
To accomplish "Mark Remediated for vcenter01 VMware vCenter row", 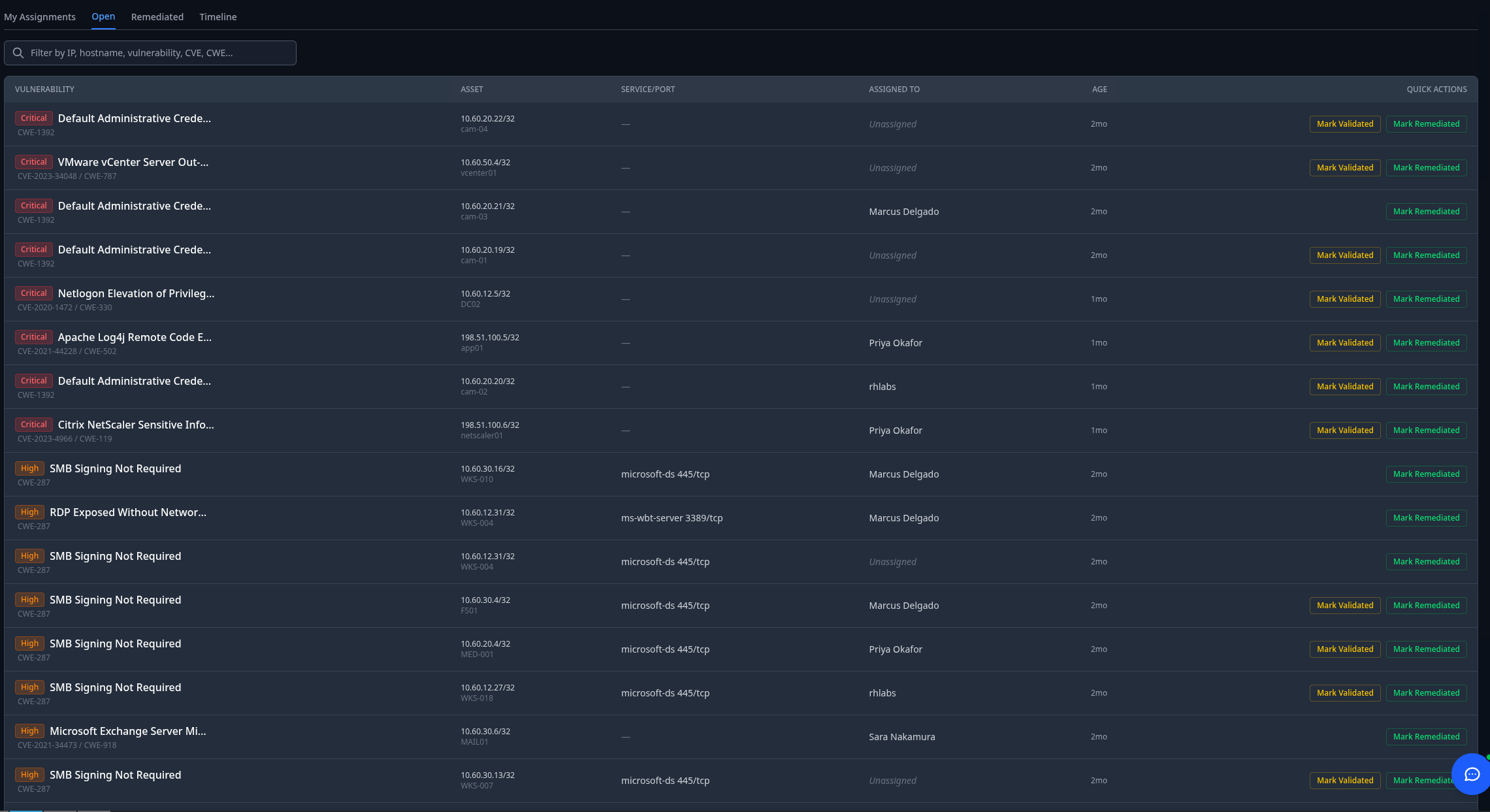I will point(1426,168).
